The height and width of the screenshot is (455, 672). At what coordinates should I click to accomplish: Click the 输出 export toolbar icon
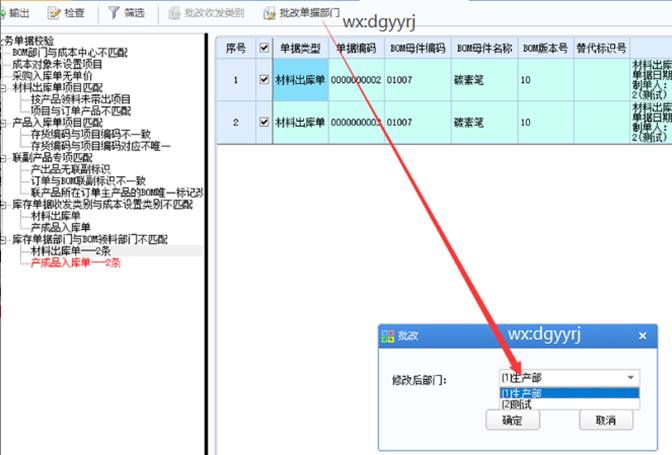pos(2,13)
